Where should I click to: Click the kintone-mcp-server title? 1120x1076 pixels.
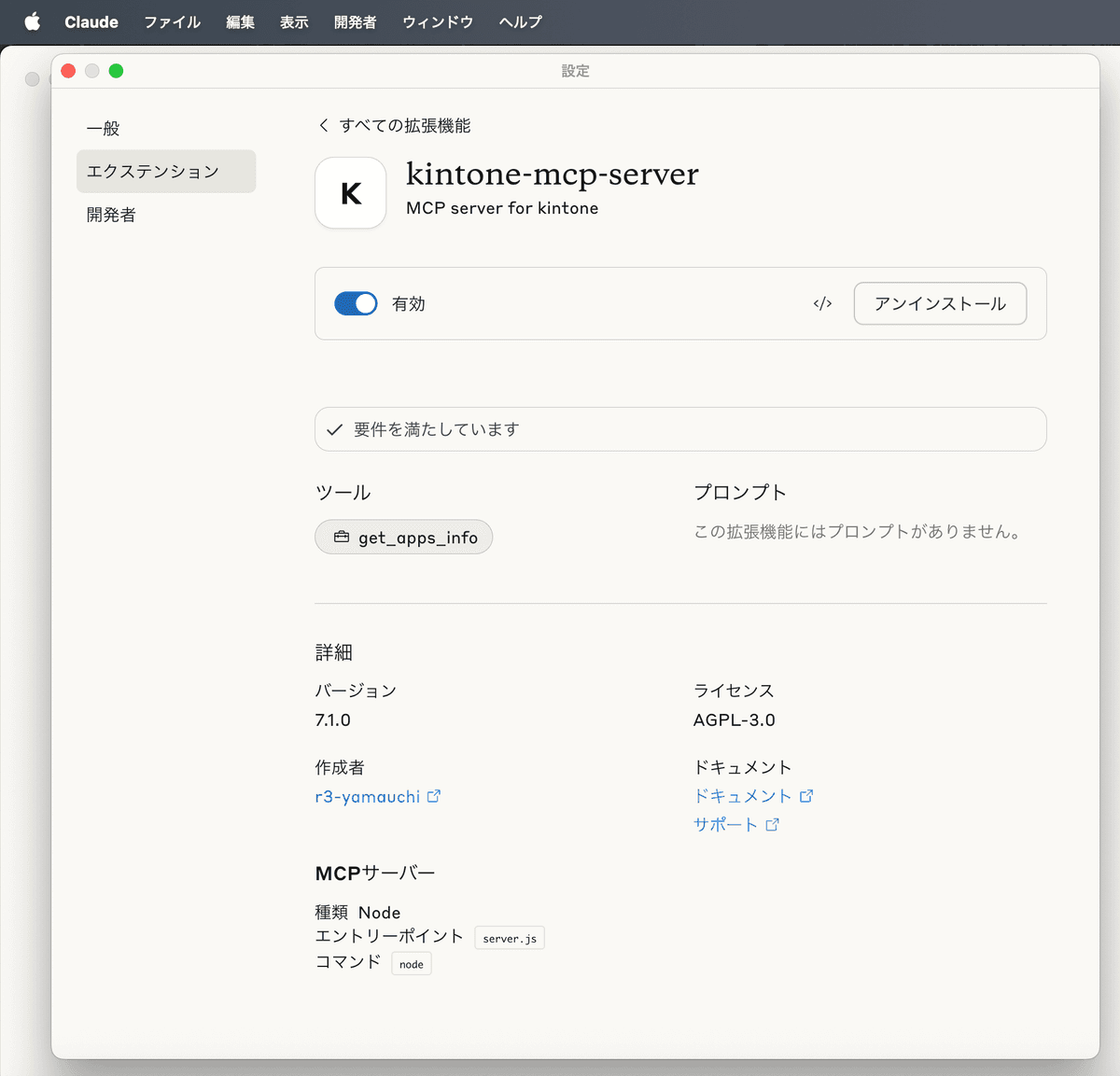(x=553, y=174)
